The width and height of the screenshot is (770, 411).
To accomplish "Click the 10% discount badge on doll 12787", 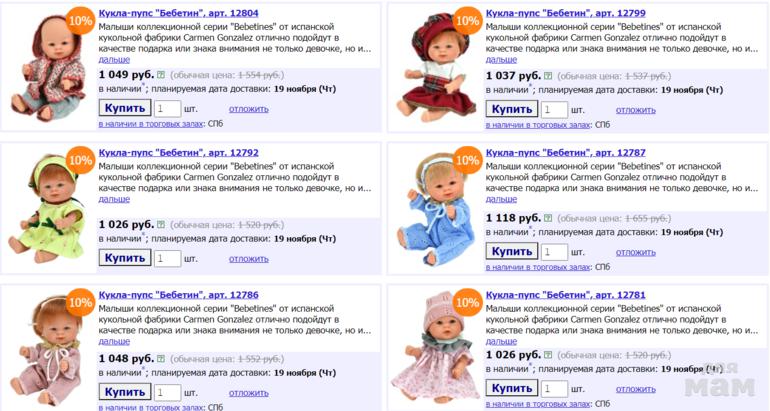I will pyautogui.click(x=467, y=160).
